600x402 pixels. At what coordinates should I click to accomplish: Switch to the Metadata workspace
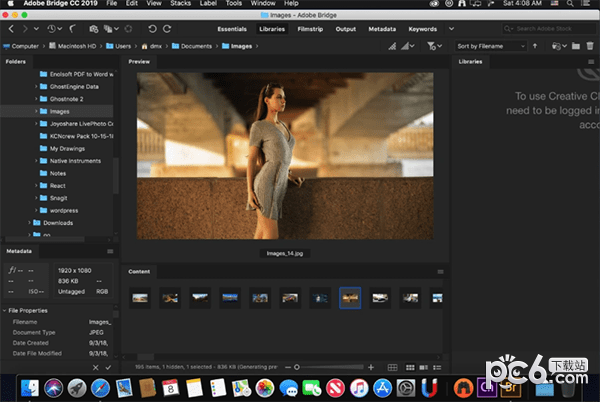pyautogui.click(x=382, y=29)
